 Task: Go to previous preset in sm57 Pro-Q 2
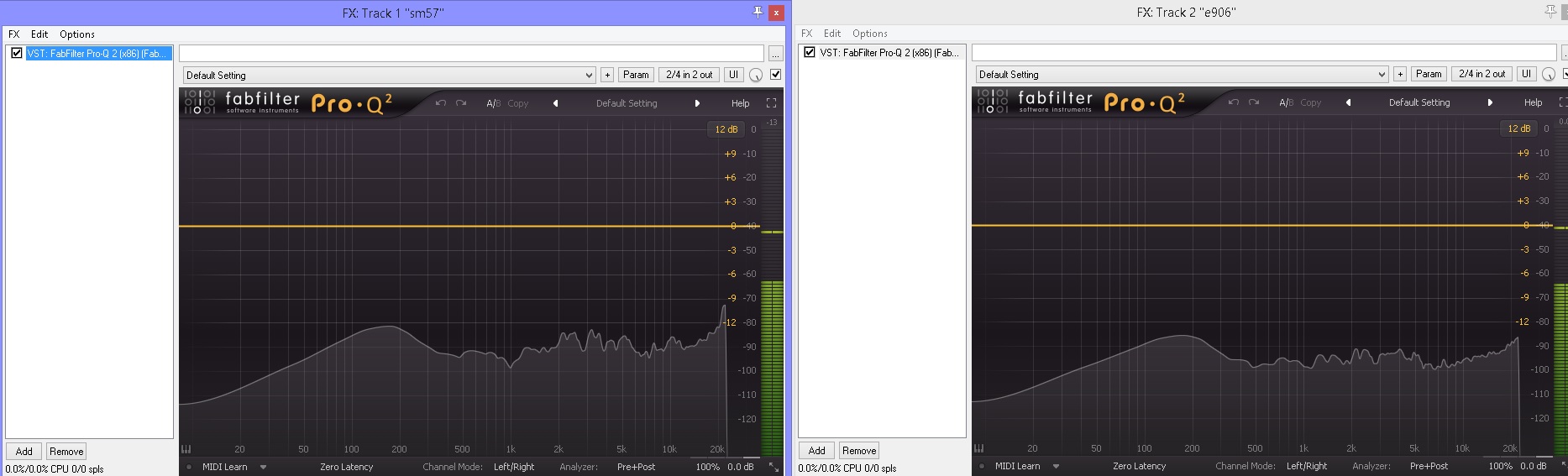click(x=555, y=103)
